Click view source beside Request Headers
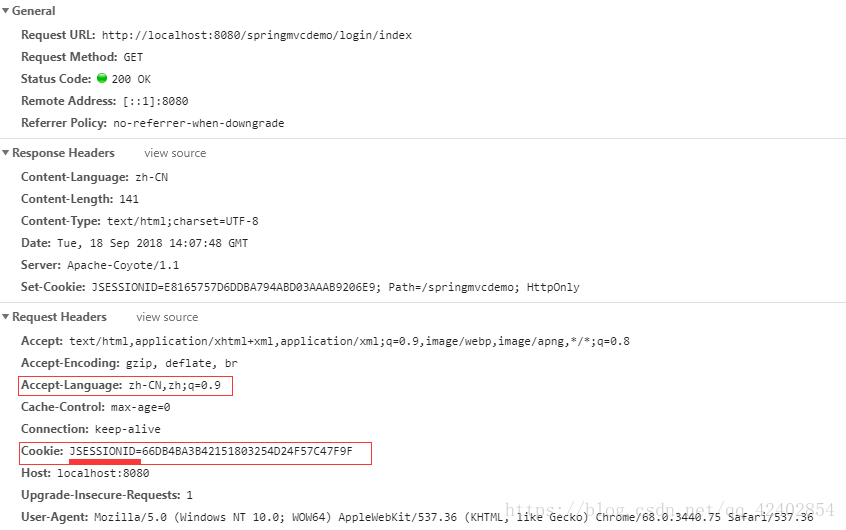The width and height of the screenshot is (846, 530). (167, 317)
